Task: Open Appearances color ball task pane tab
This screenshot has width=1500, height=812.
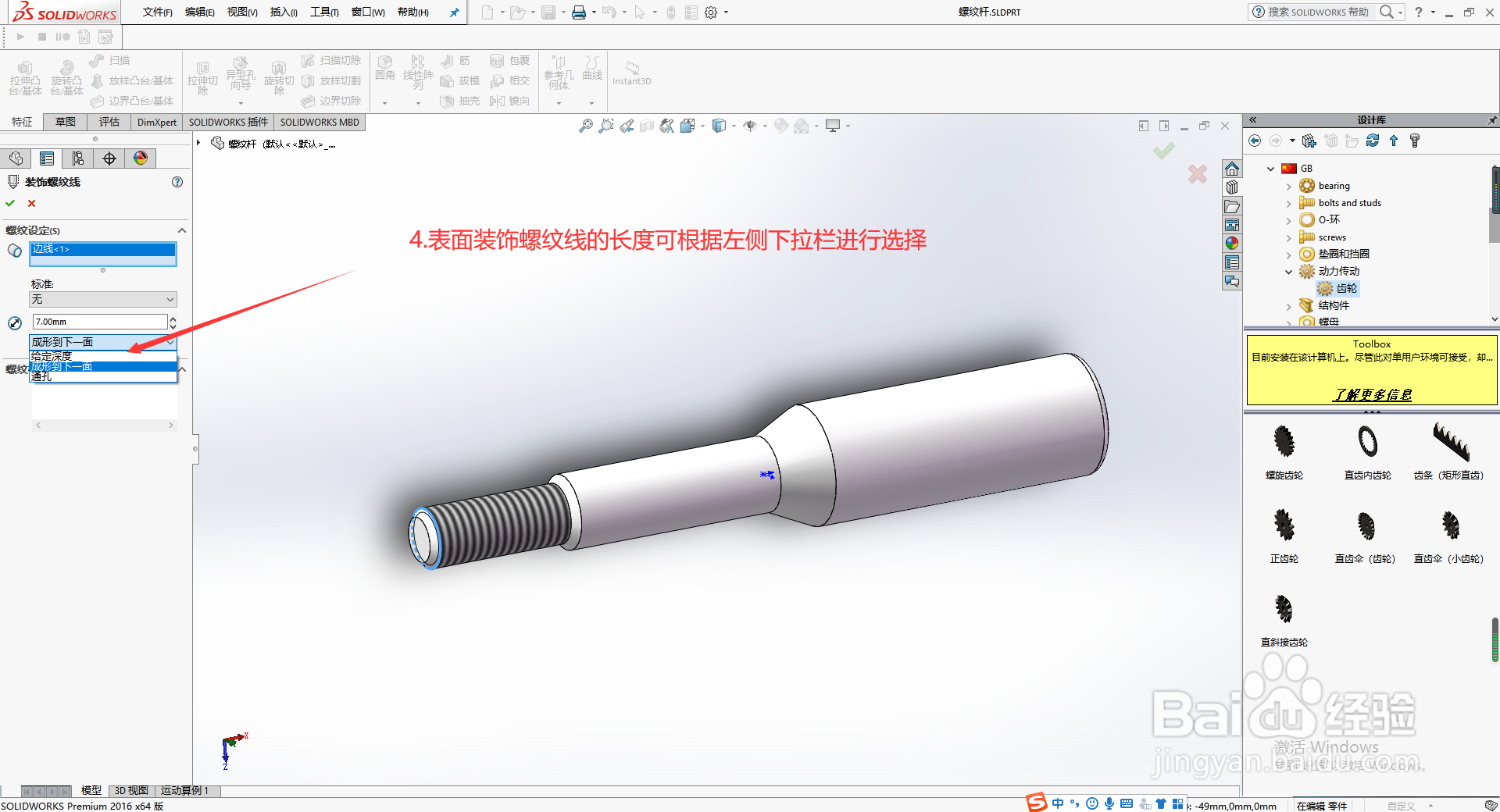Action: 1232,244
